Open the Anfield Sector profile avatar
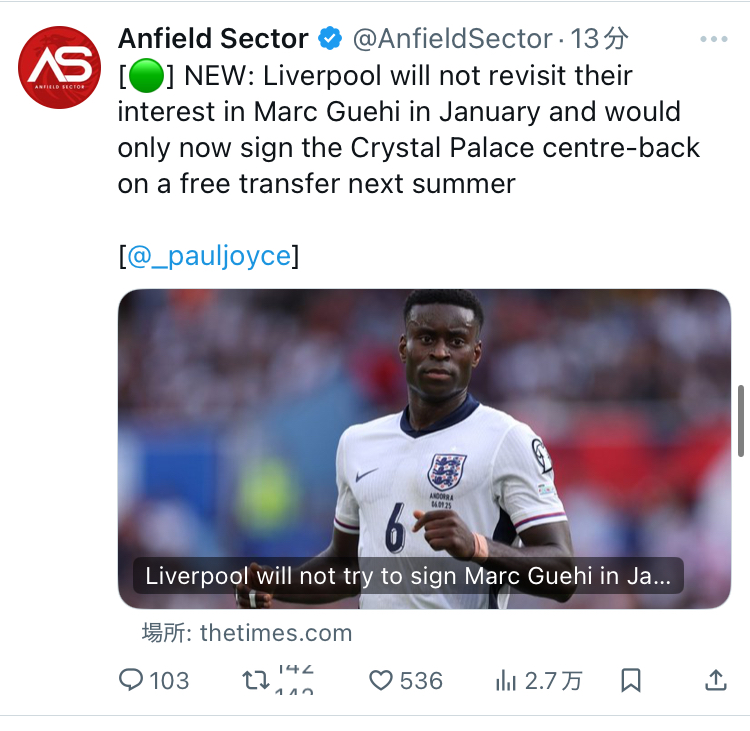The height and width of the screenshot is (731, 750). point(59,67)
